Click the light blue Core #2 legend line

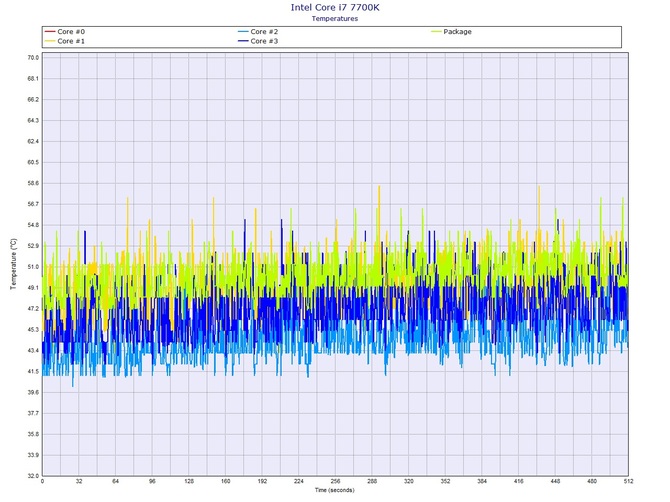click(x=243, y=32)
